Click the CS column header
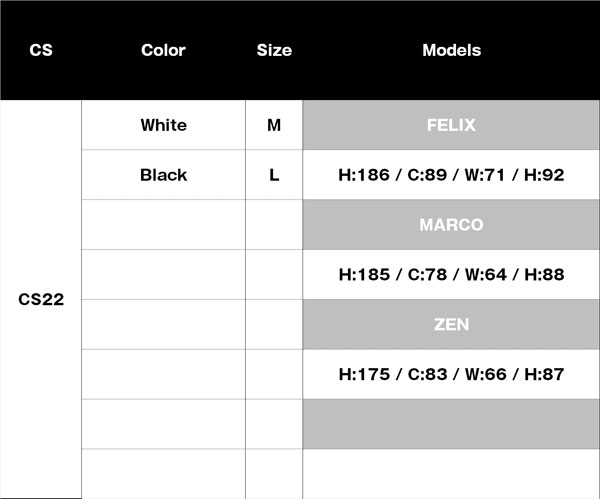Screen dimensions: 600x499 [x=41, y=50]
